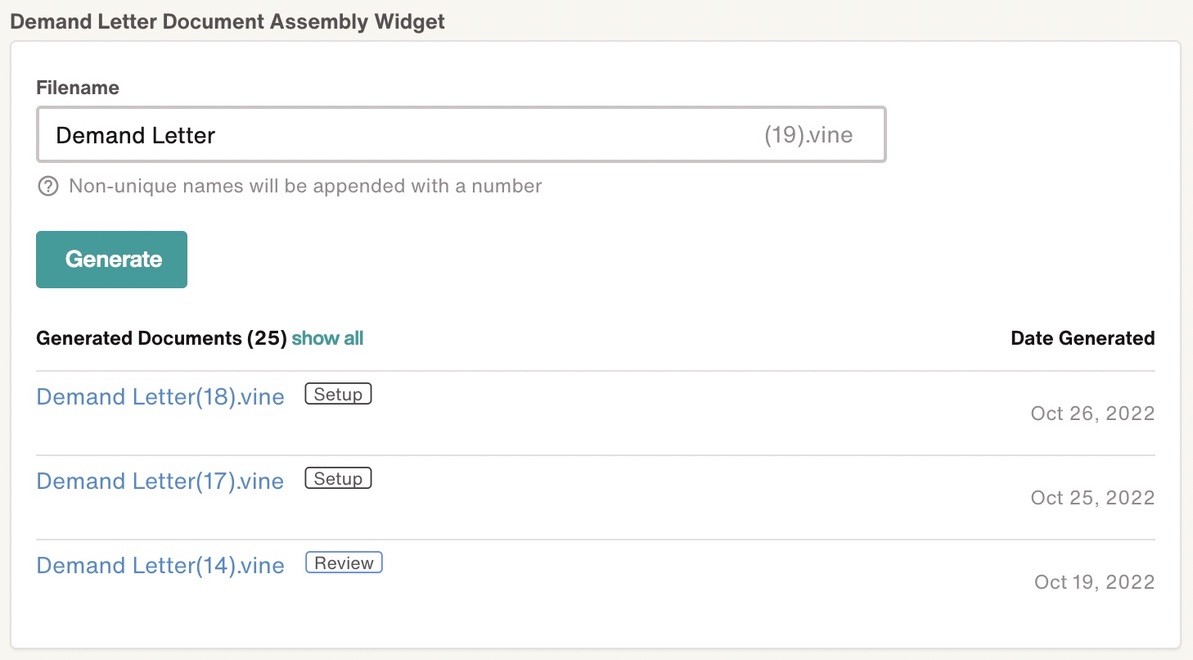
Task: Click the Date Generated column header
Action: point(1083,338)
